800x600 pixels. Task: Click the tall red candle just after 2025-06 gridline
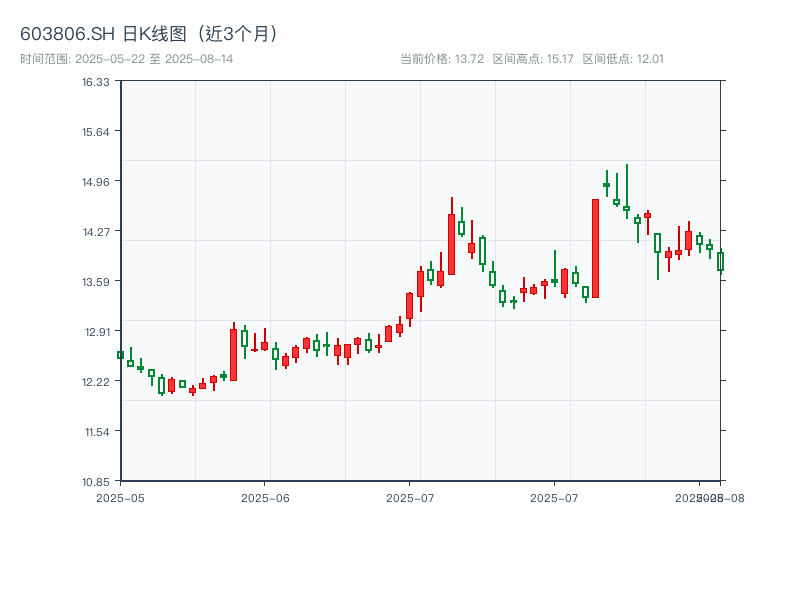[233, 355]
